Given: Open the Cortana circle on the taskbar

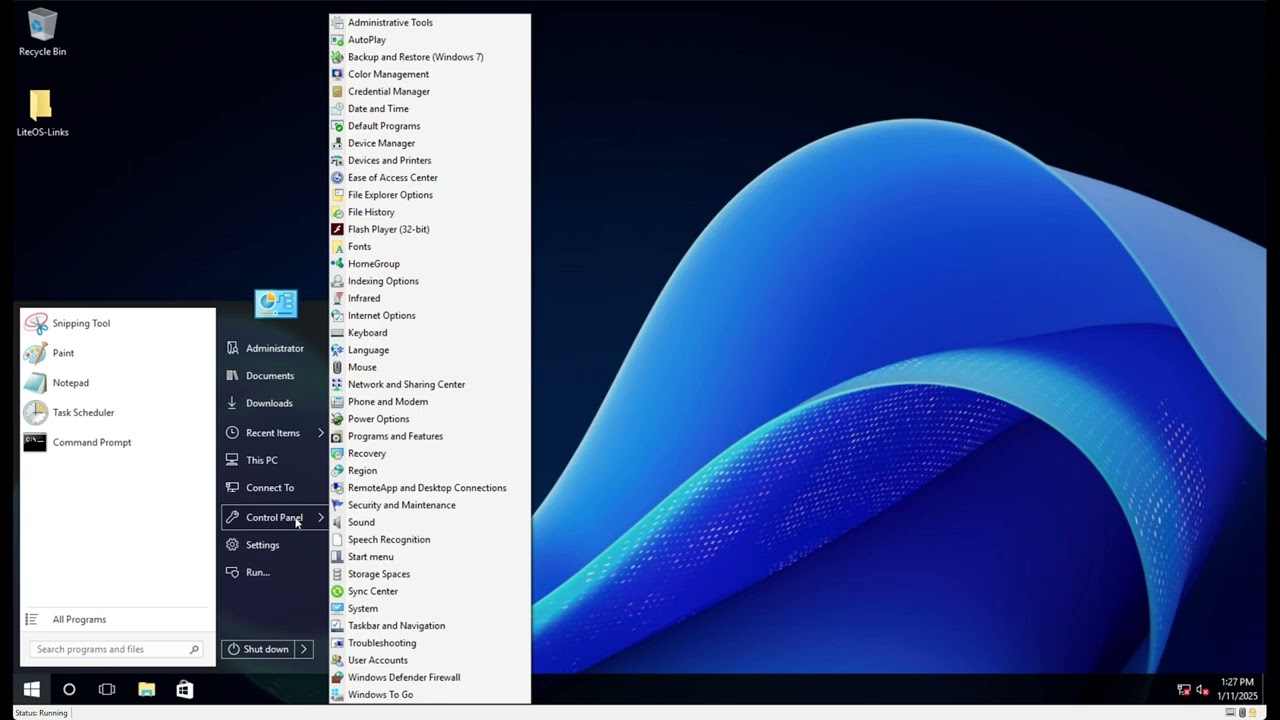Looking at the screenshot, I should pyautogui.click(x=69, y=689).
